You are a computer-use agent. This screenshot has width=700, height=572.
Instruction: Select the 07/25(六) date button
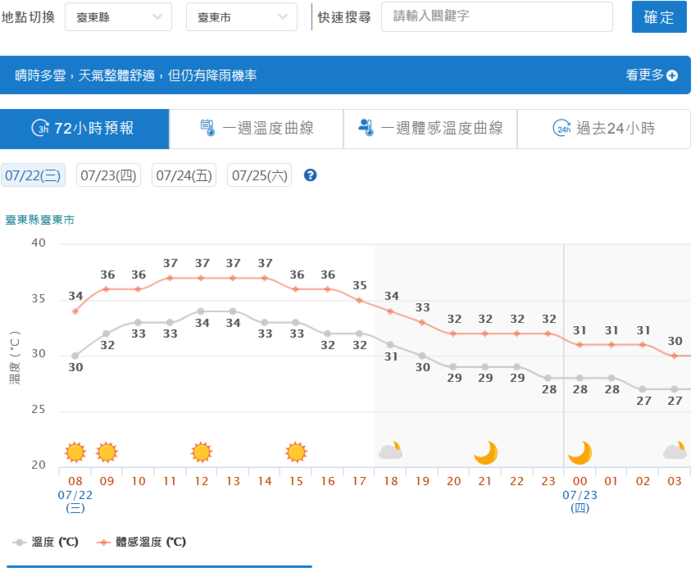coord(259,175)
